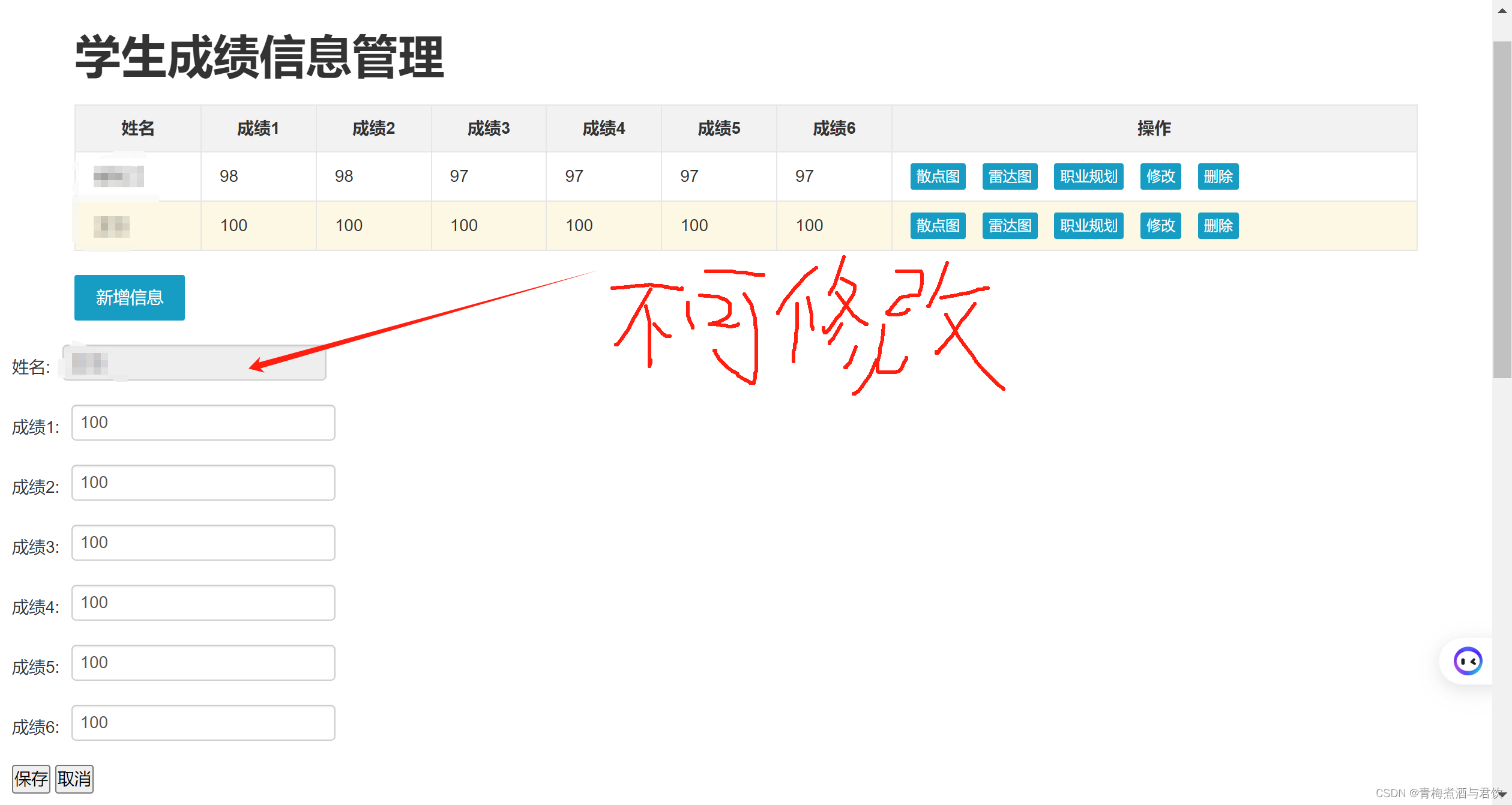Open 散点图 for the row scoring 98
The width and height of the screenshot is (1512, 805).
(938, 176)
